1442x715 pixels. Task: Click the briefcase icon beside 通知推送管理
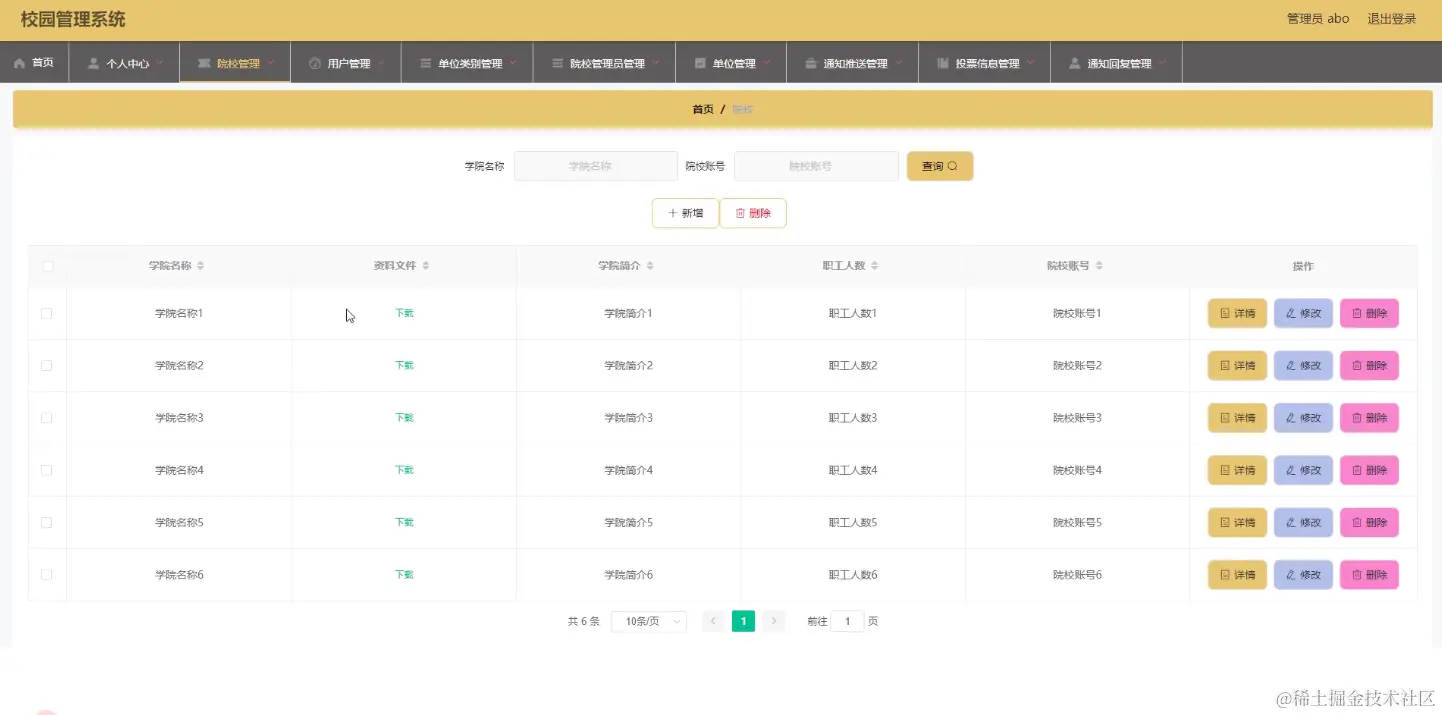coord(811,63)
